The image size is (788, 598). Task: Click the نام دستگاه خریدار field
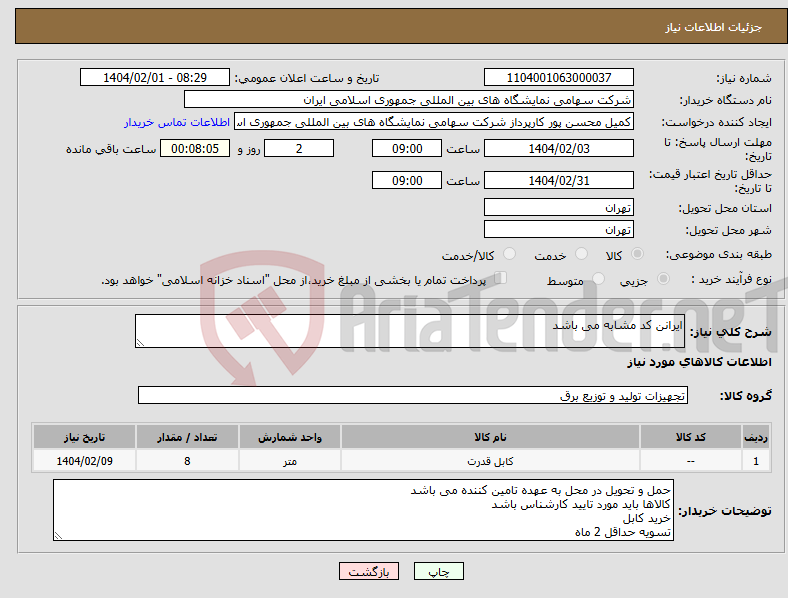(409, 99)
